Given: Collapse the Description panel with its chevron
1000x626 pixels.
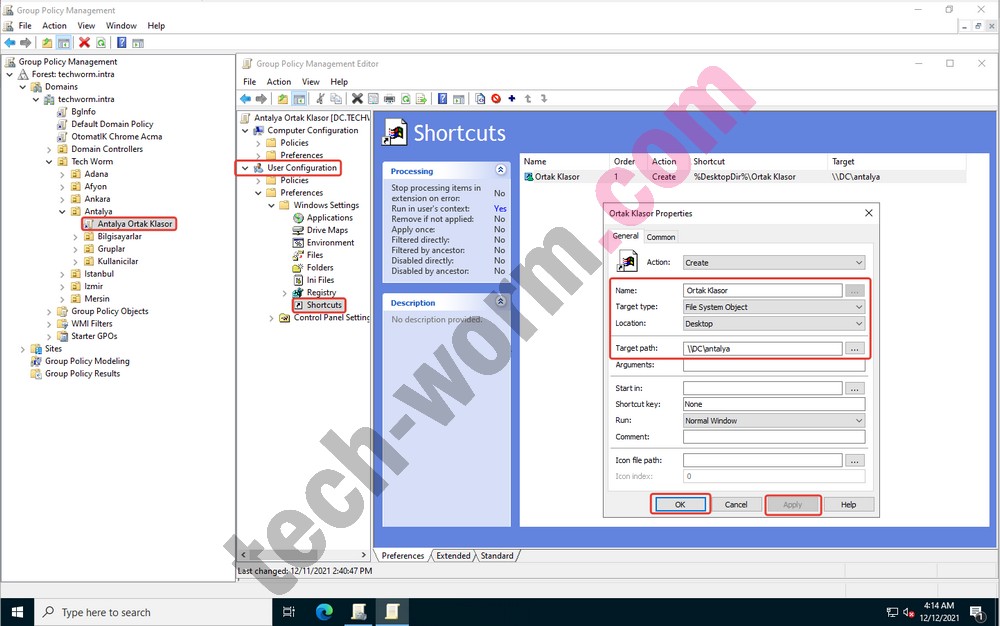Looking at the screenshot, I should [x=501, y=303].
